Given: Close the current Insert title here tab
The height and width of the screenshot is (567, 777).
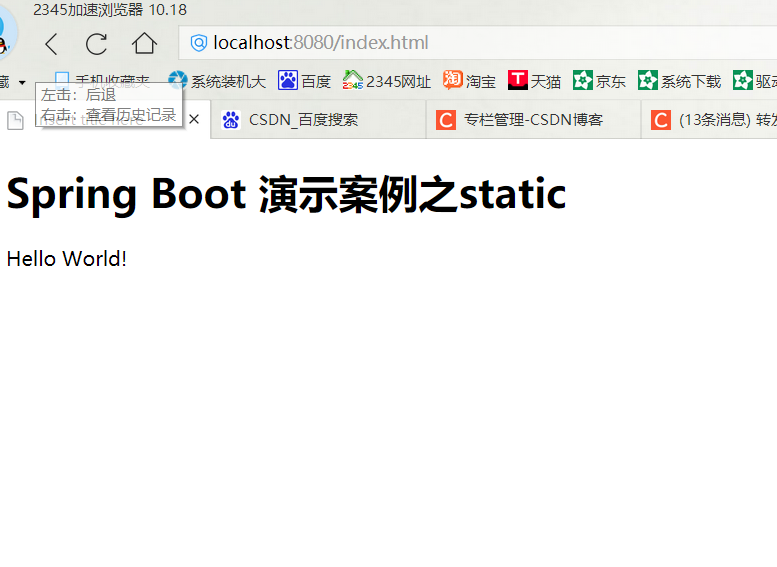Looking at the screenshot, I should point(194,119).
